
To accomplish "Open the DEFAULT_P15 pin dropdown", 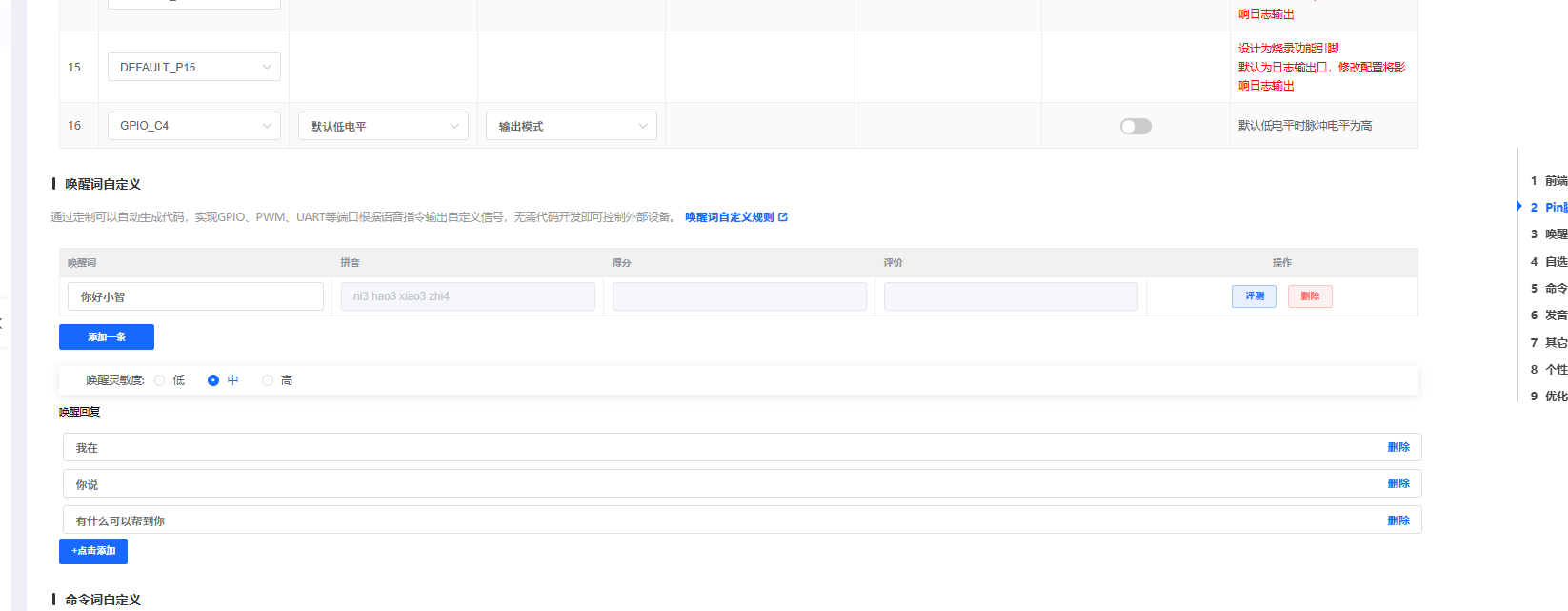I will 194,68.
